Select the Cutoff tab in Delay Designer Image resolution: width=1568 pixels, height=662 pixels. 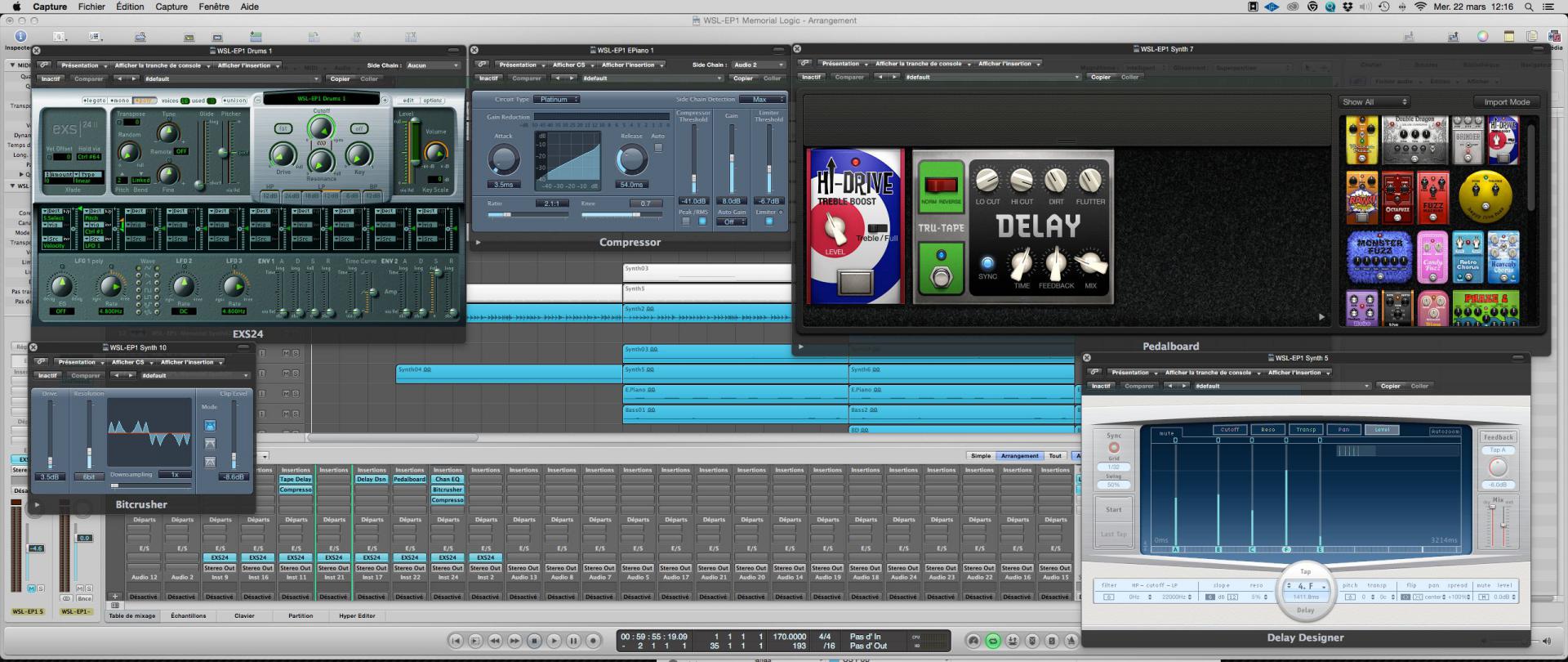1229,429
